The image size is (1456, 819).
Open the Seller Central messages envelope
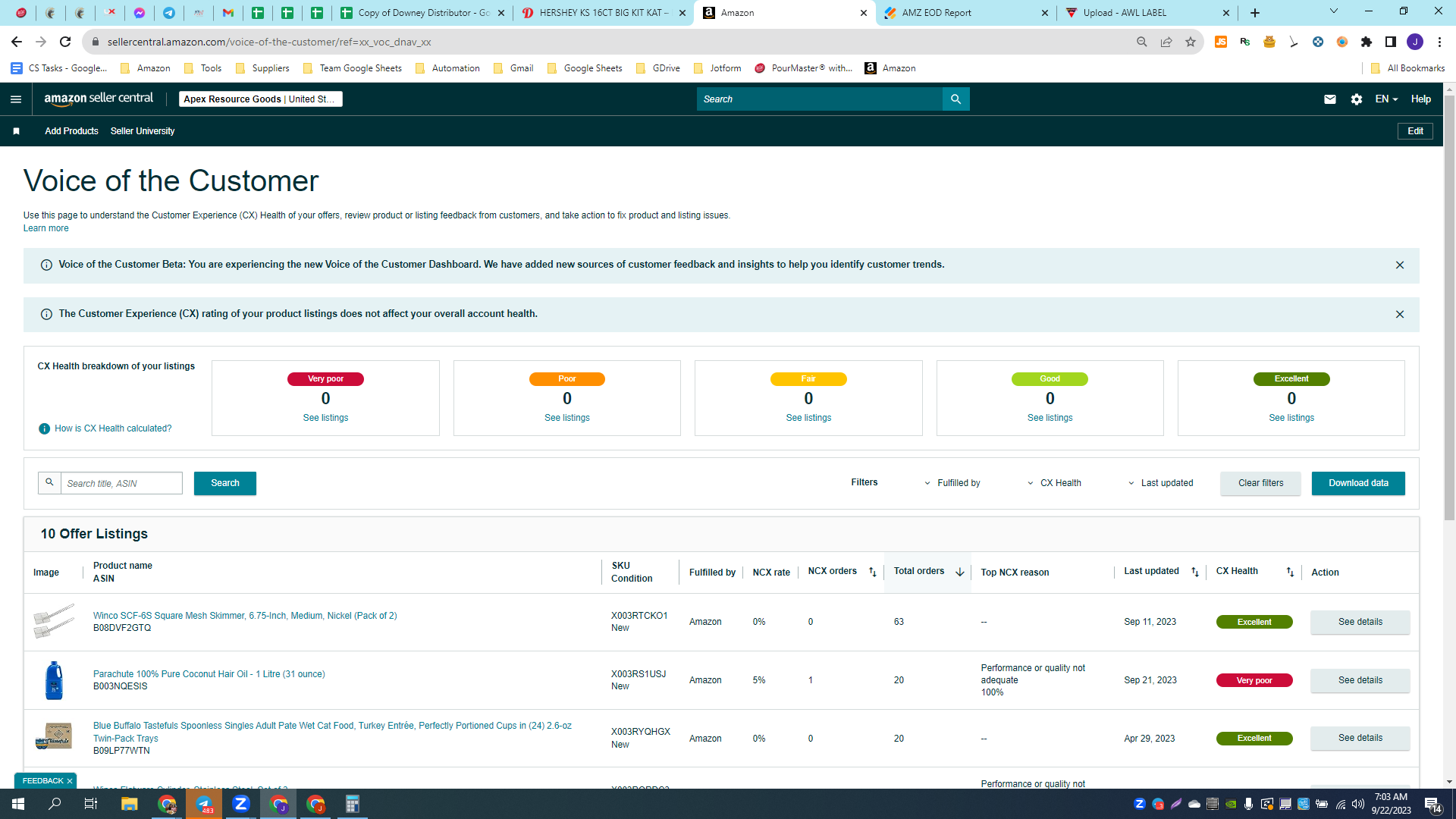click(x=1329, y=99)
